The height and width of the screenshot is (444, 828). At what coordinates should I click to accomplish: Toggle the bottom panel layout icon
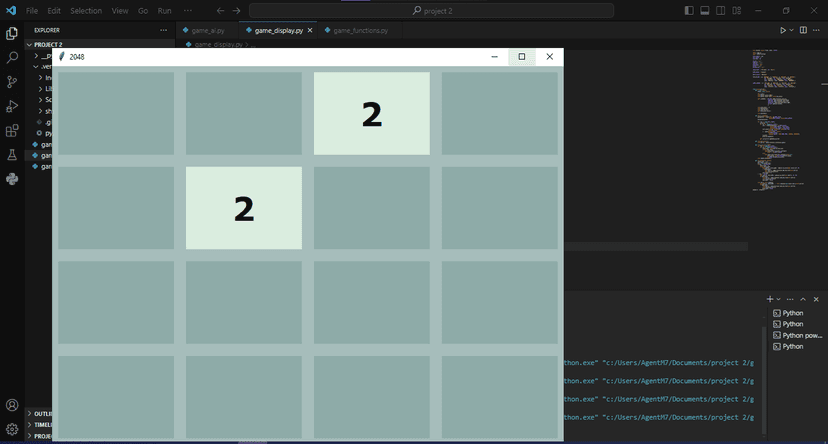coord(705,11)
